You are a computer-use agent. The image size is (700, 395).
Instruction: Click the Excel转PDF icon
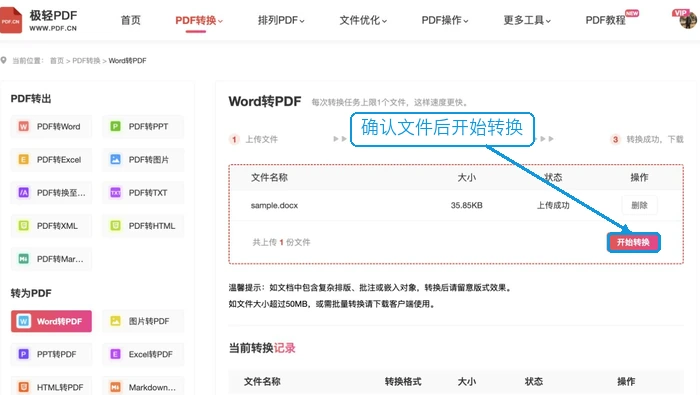(115, 354)
